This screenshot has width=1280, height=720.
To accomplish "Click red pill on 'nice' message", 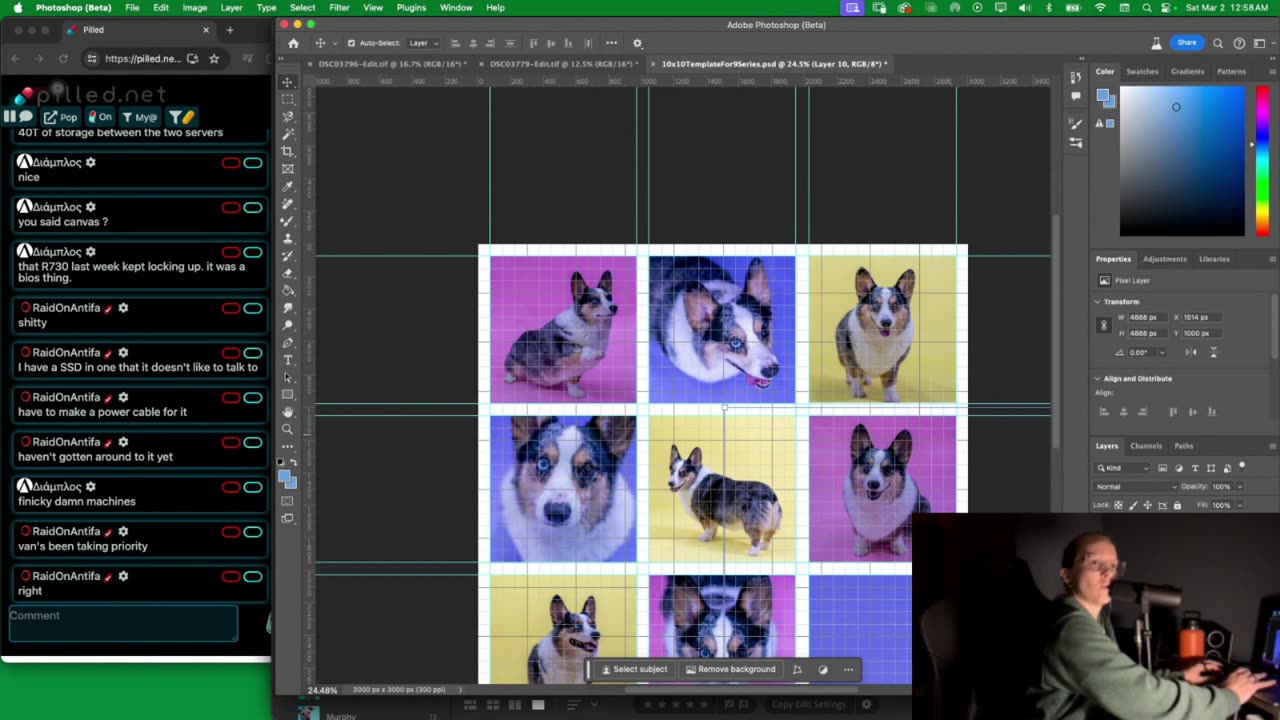I will click(x=231, y=163).
